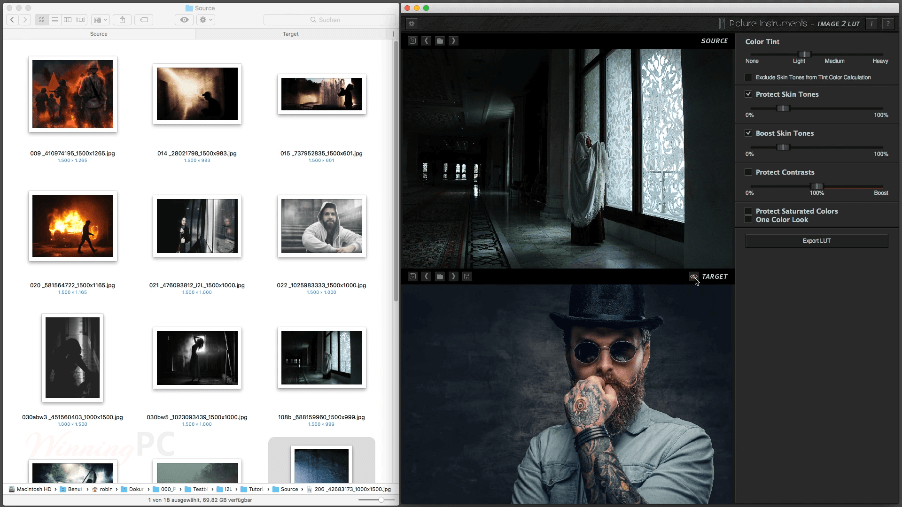Viewport: 902px width, 507px height.
Task: Switch Finder to icon view
Action: (x=41, y=20)
